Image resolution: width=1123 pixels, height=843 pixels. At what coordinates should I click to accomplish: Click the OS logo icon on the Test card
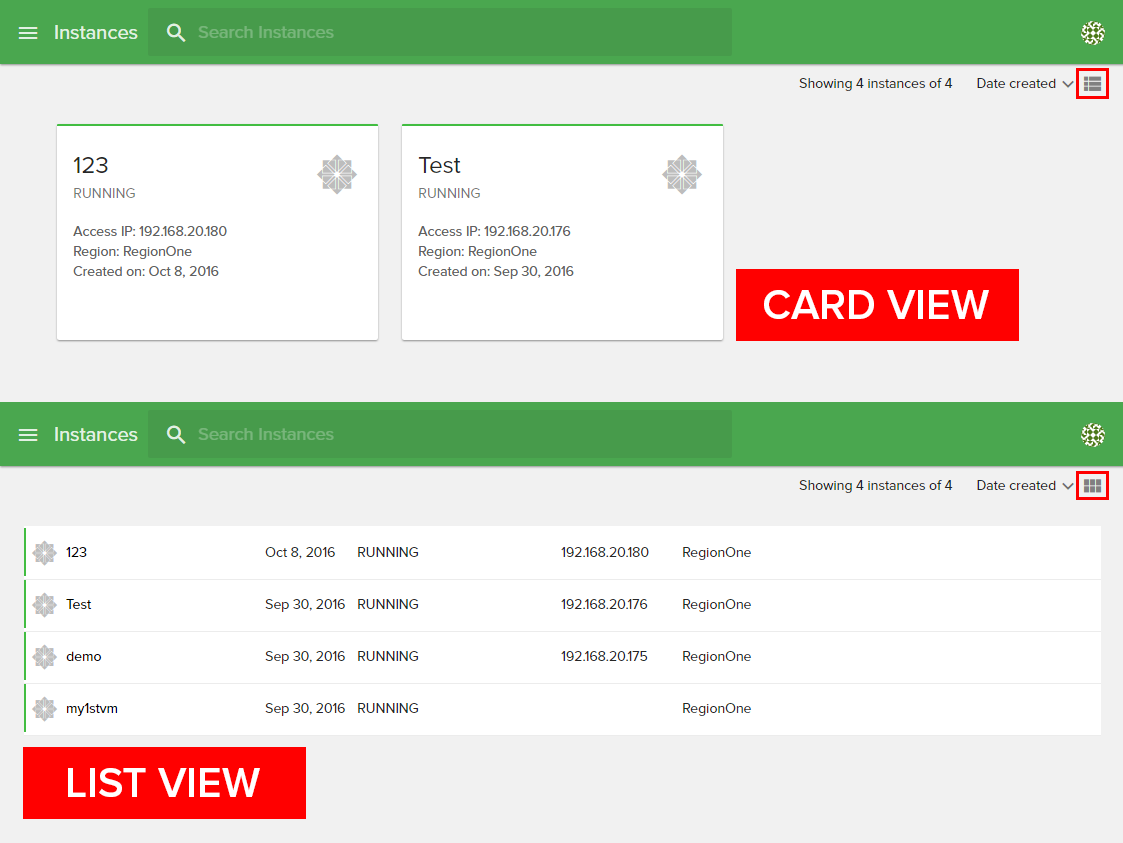pos(682,175)
